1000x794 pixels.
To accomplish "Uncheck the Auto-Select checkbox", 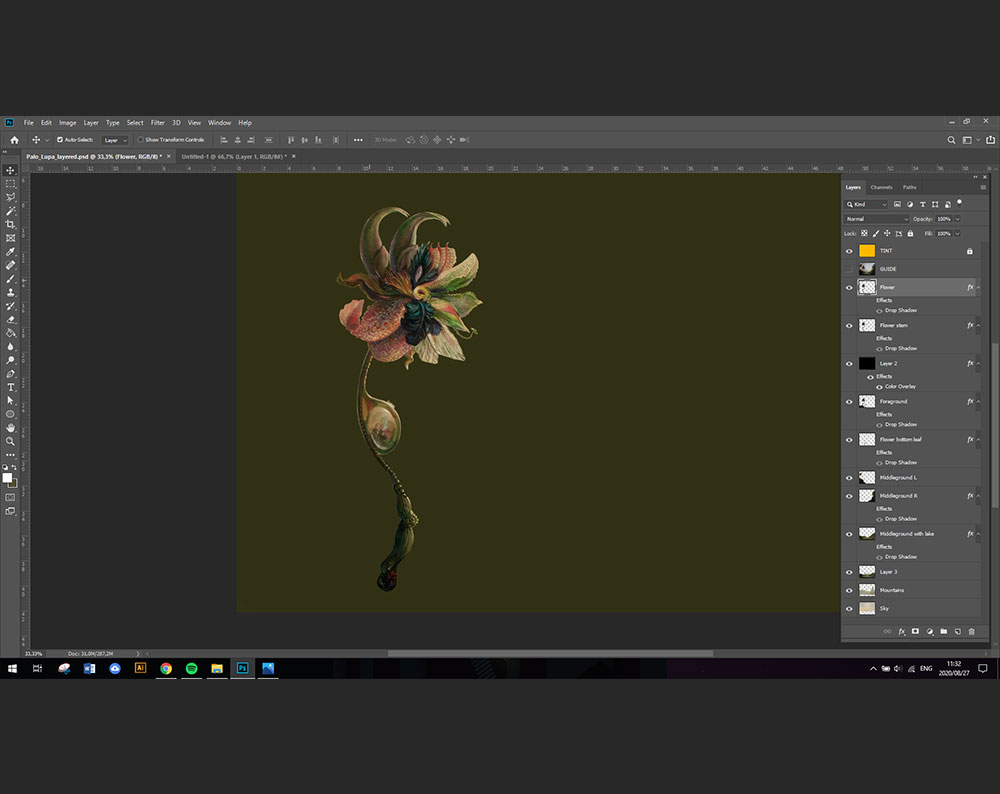I will click(60, 140).
